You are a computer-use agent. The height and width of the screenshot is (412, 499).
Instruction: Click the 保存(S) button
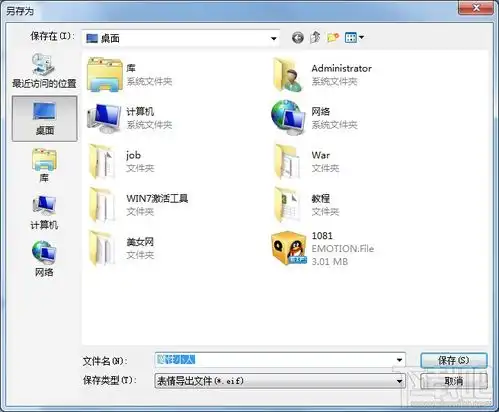point(454,360)
